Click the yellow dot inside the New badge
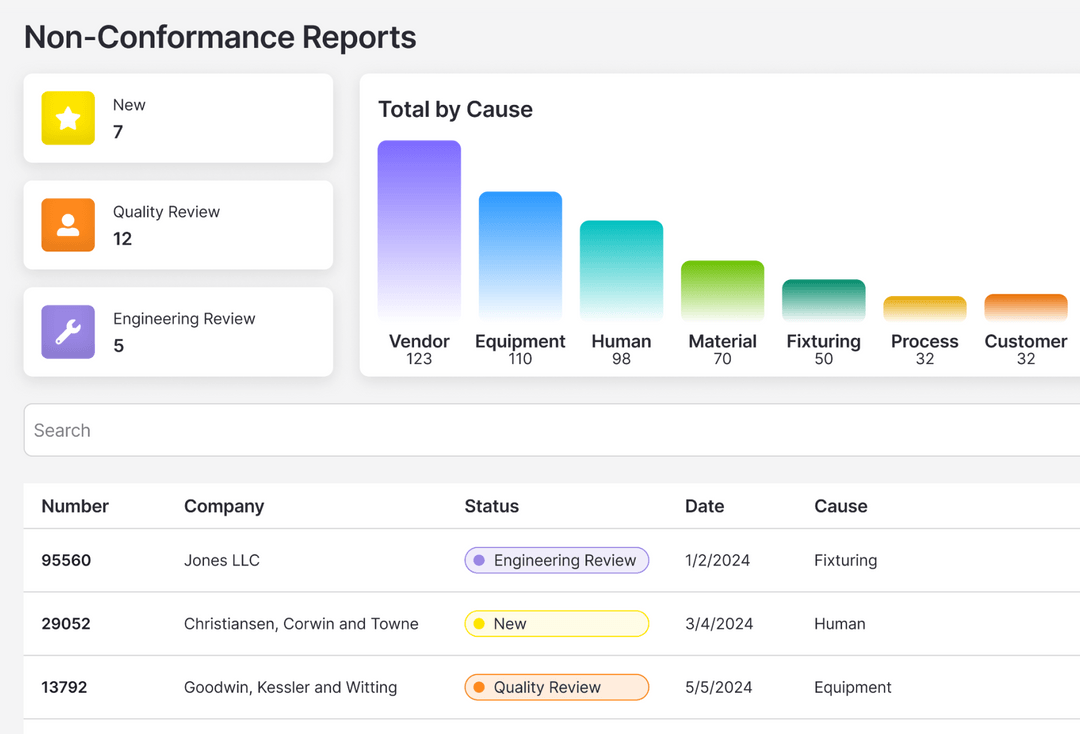This screenshot has height=734, width=1080. 480,623
